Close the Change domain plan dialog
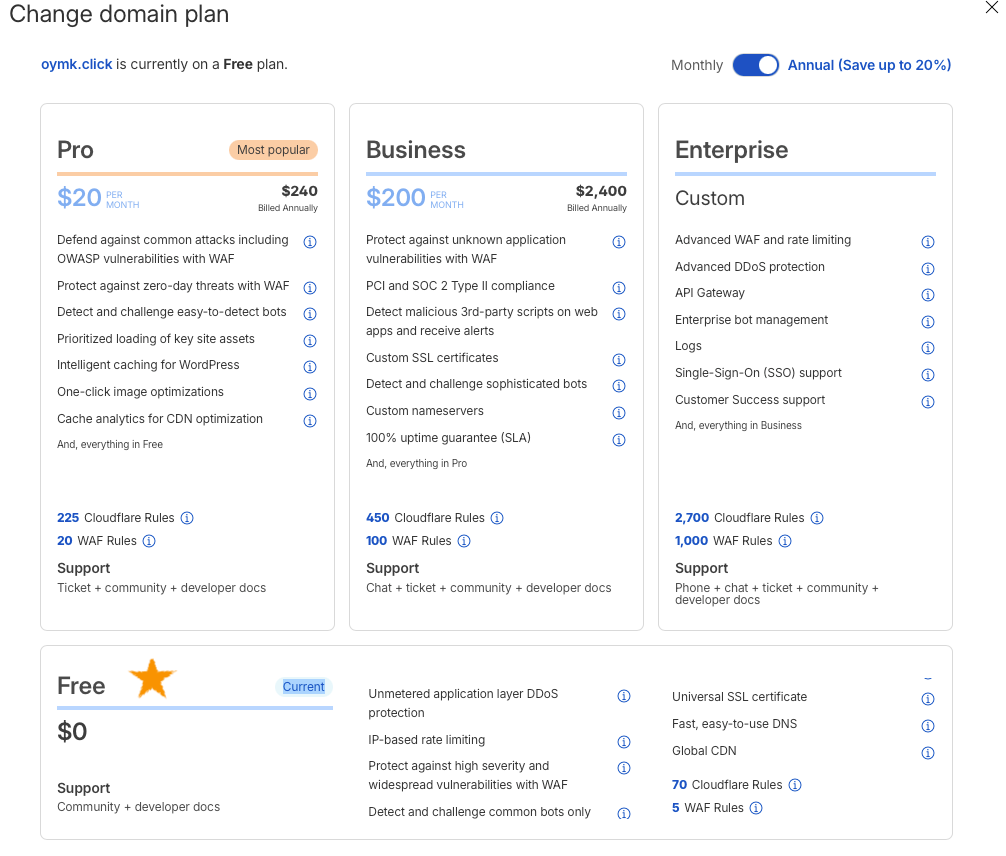 click(x=991, y=8)
